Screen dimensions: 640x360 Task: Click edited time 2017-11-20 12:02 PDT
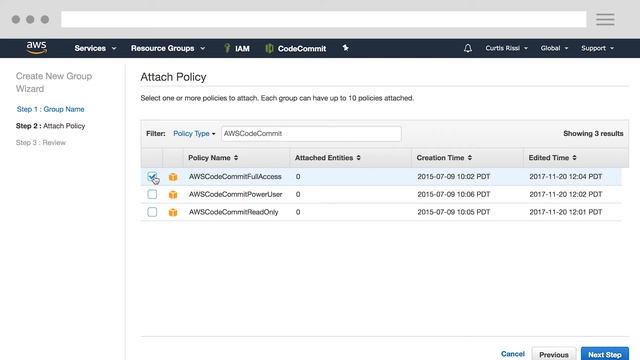(566, 194)
